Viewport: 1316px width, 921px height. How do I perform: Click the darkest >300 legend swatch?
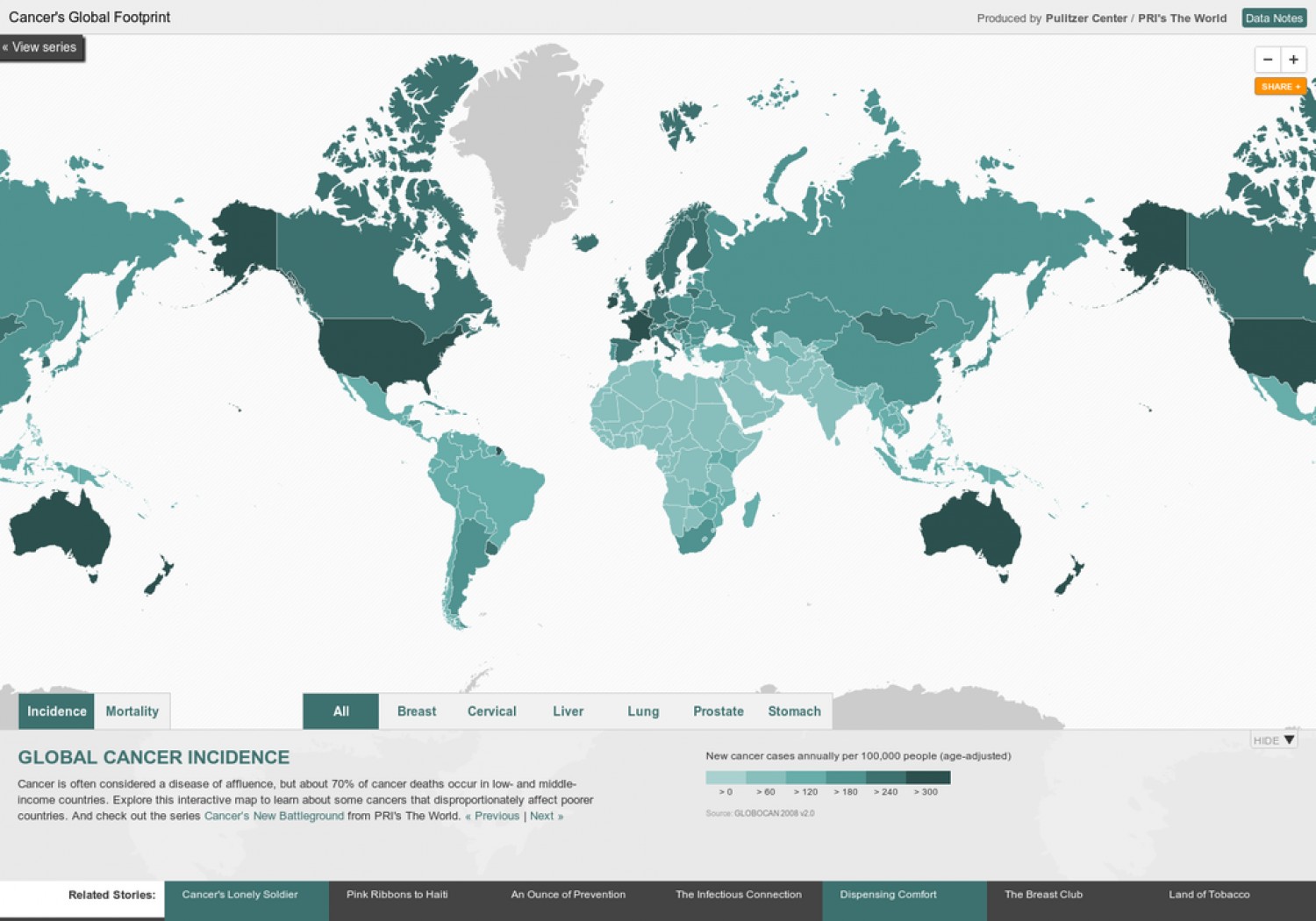928,777
